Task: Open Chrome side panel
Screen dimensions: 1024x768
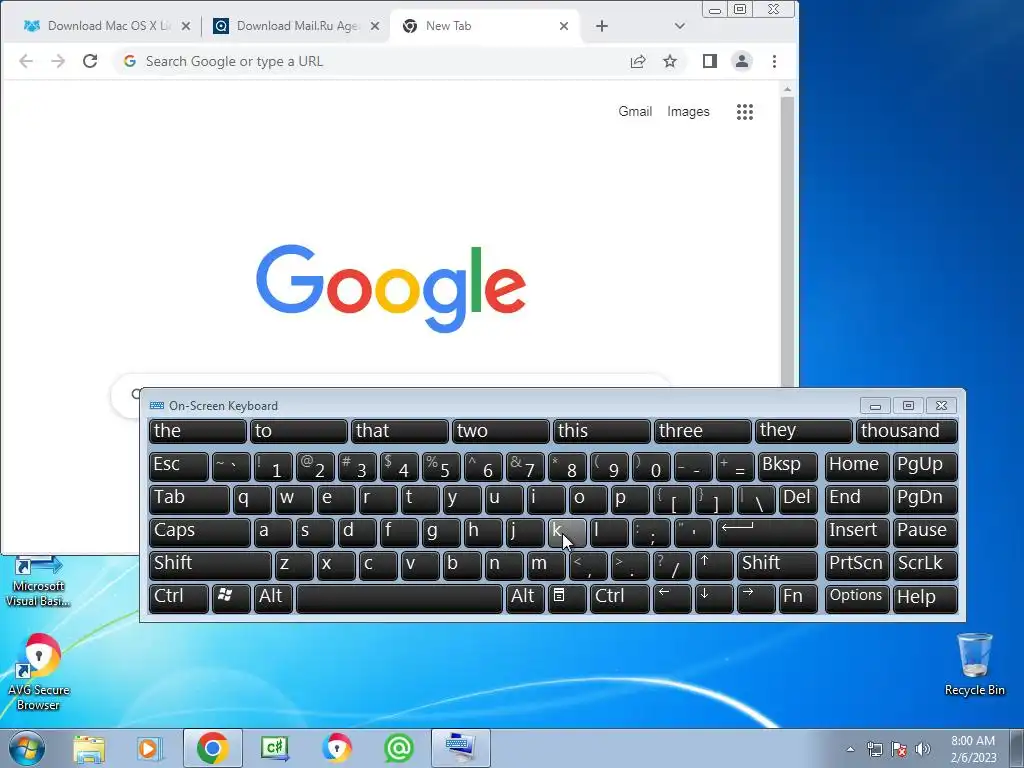Action: click(710, 61)
